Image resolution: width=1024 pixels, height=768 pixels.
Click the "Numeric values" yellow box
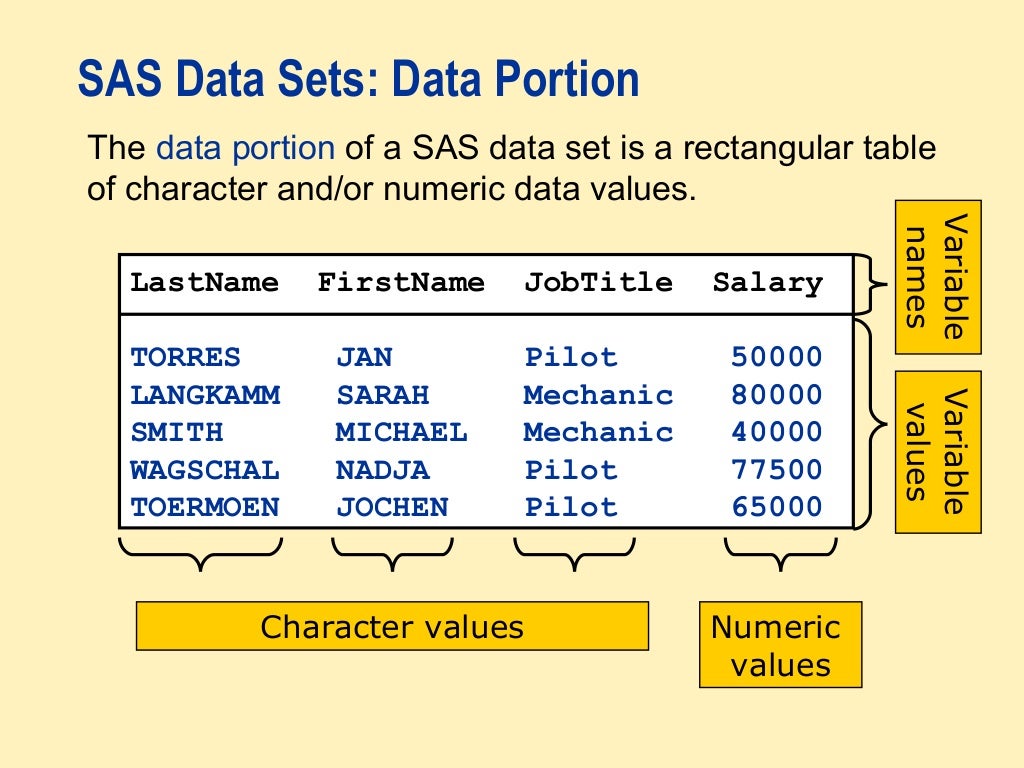780,645
